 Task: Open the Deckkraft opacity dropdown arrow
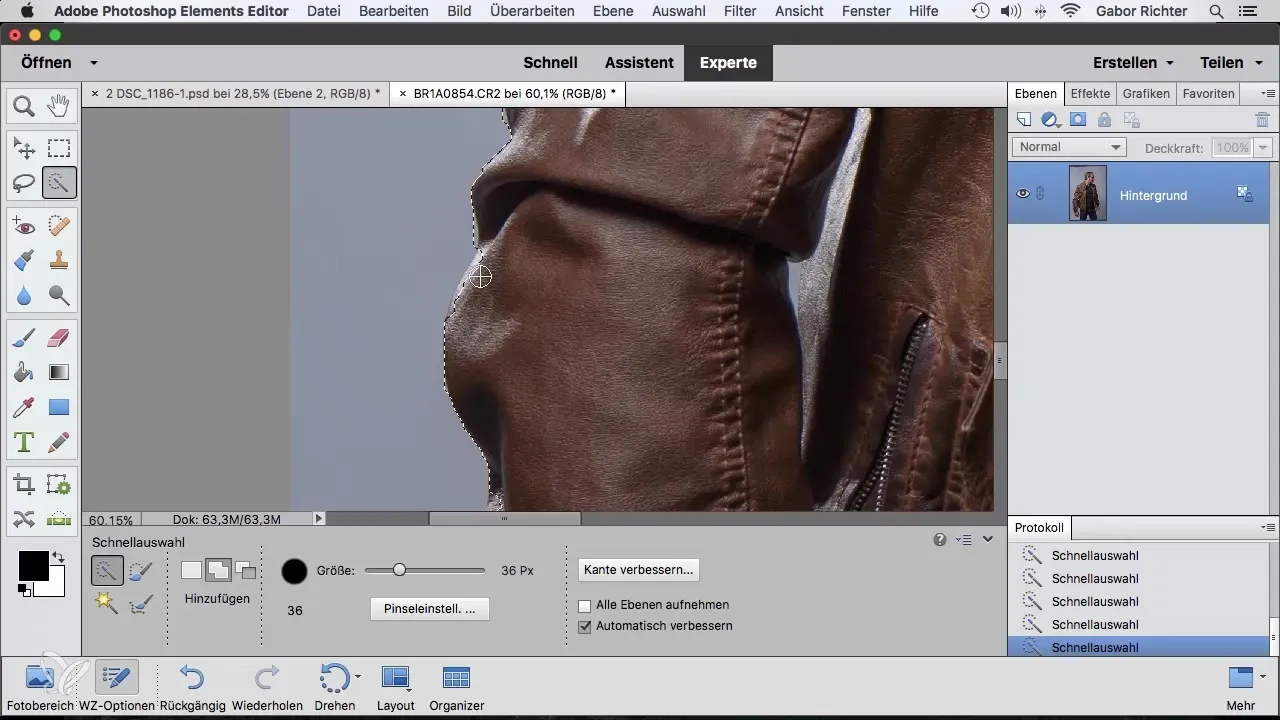tap(1263, 147)
